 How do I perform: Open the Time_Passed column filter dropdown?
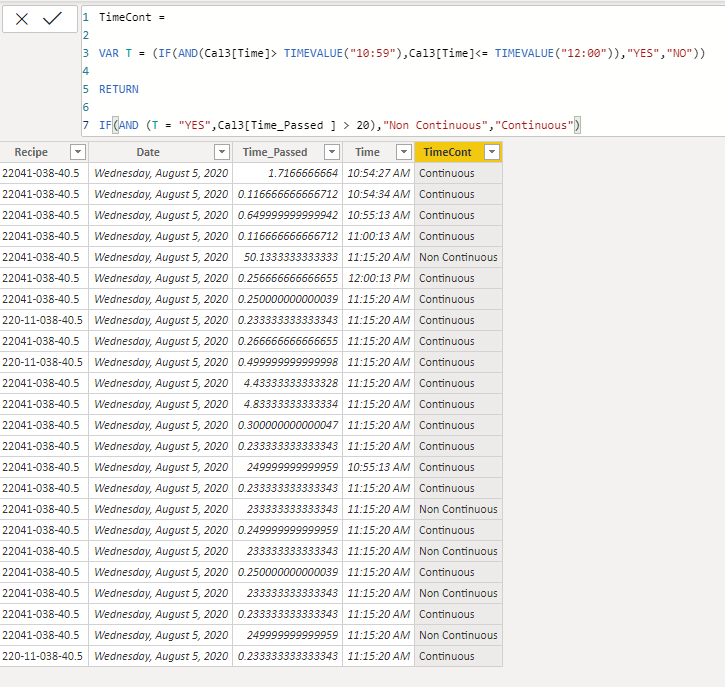click(x=332, y=152)
